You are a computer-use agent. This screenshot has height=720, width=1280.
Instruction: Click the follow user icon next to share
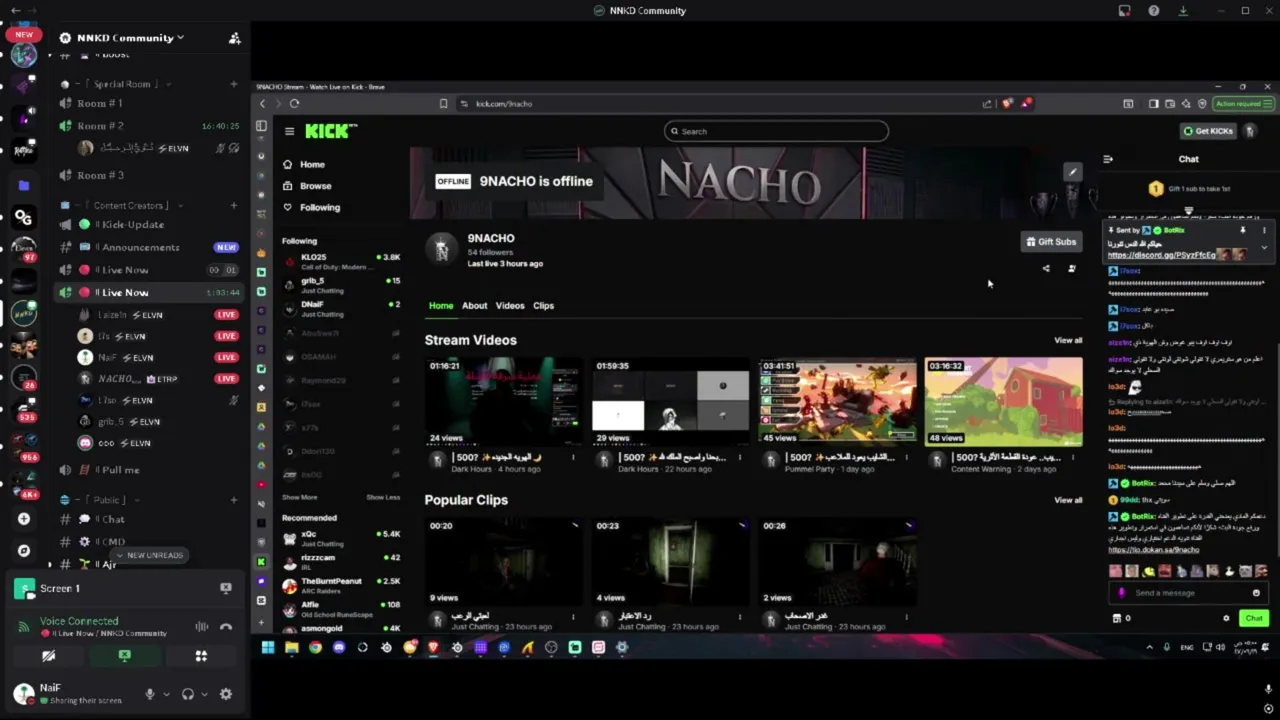[x=1071, y=268]
